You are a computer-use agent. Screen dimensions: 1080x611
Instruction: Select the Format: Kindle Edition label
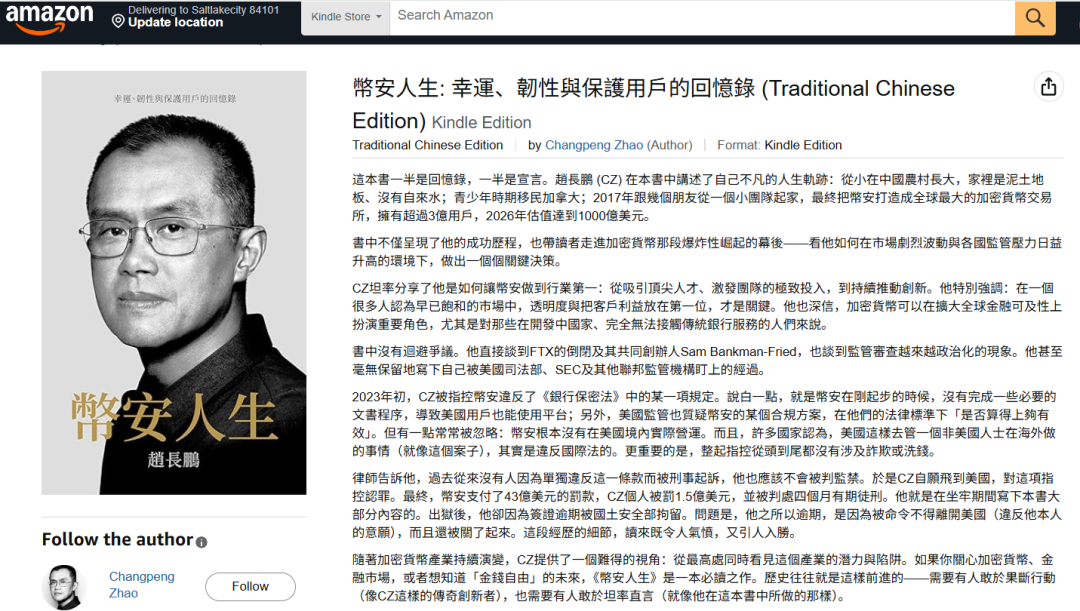[x=779, y=145]
